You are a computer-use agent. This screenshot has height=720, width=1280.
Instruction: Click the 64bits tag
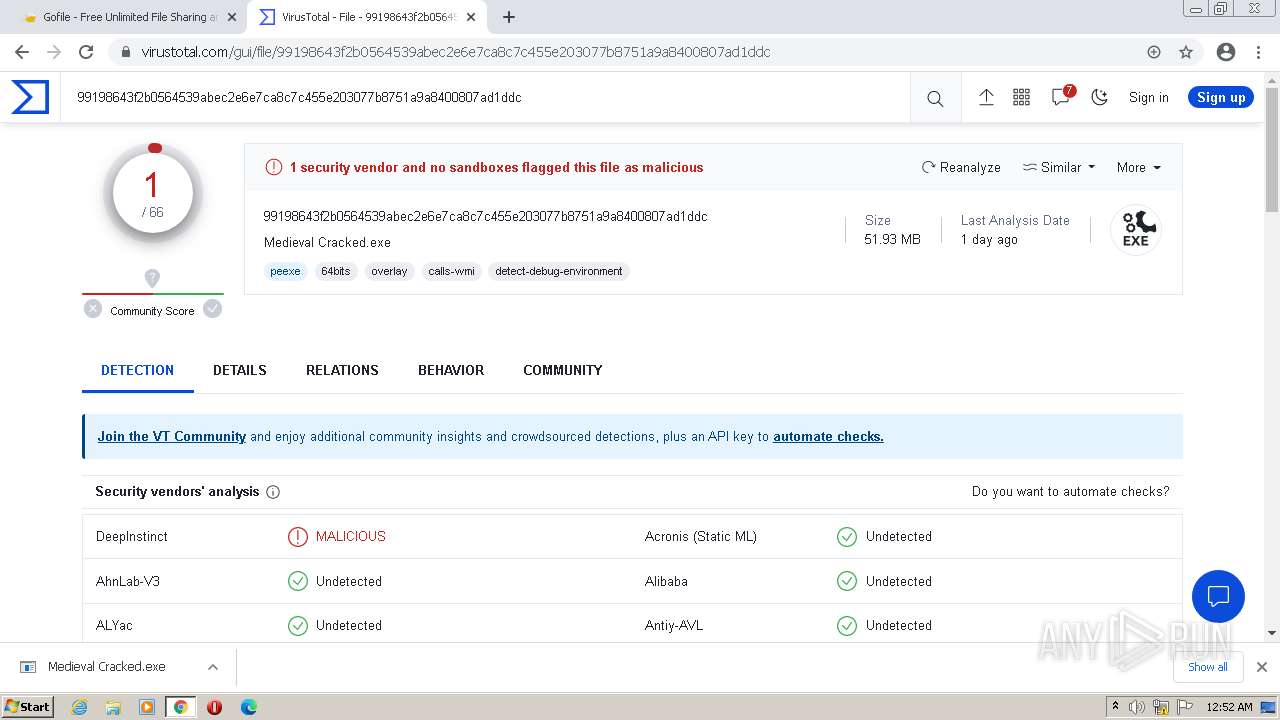[x=336, y=271]
